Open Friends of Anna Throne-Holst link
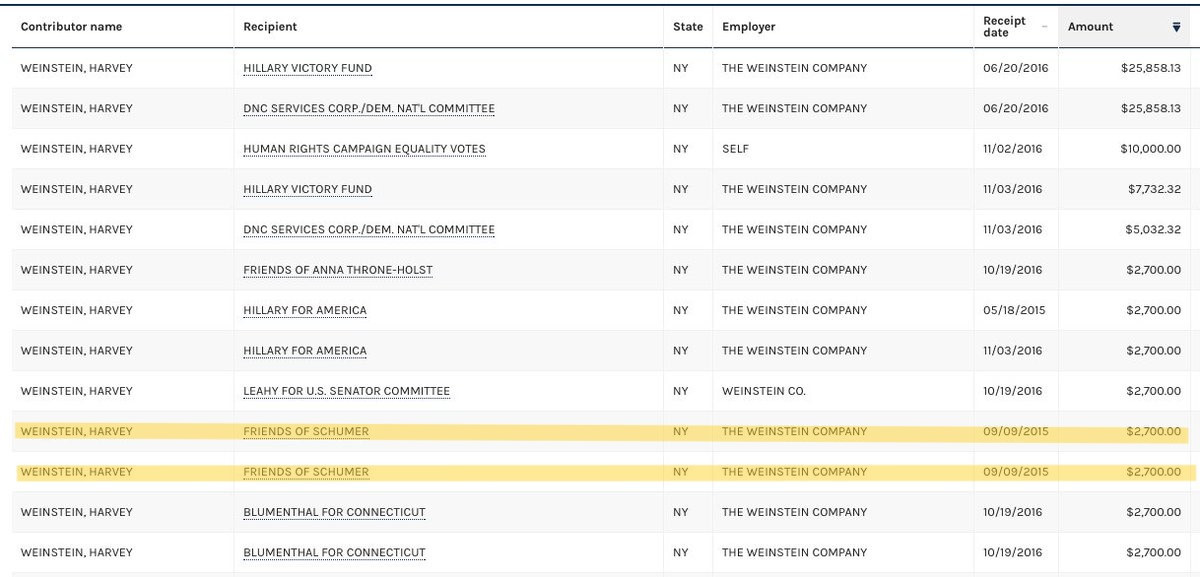This screenshot has height=577, width=1200. [338, 270]
